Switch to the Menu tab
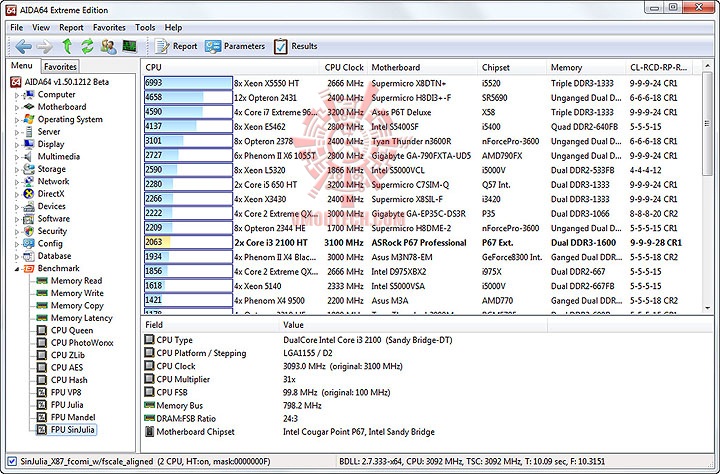 pos(22,66)
